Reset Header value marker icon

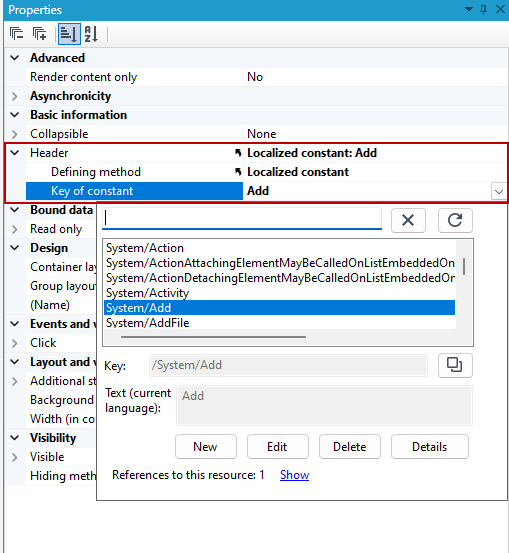pyautogui.click(x=238, y=153)
